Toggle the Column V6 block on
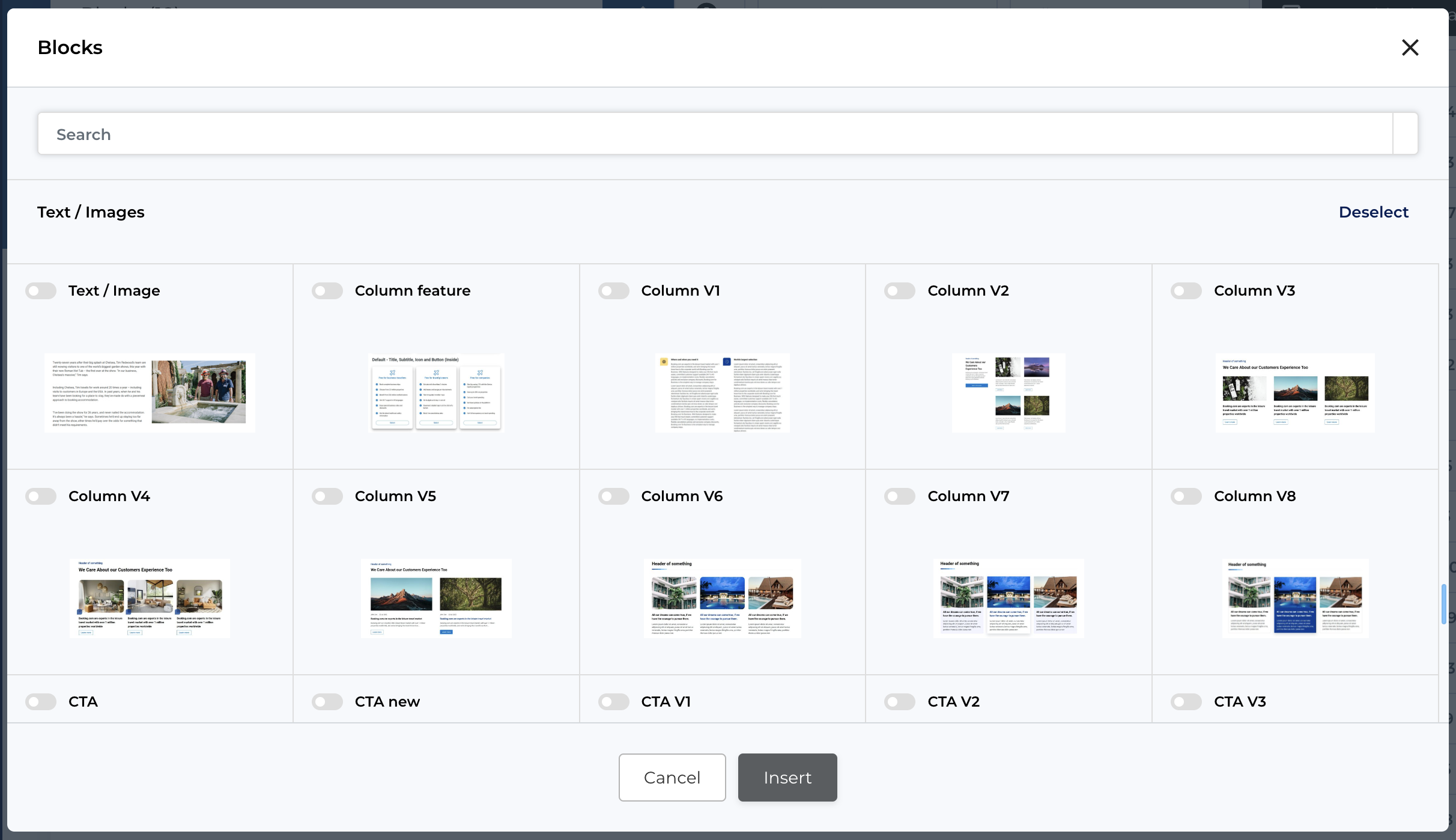The width and height of the screenshot is (1456, 840). pyautogui.click(x=613, y=496)
